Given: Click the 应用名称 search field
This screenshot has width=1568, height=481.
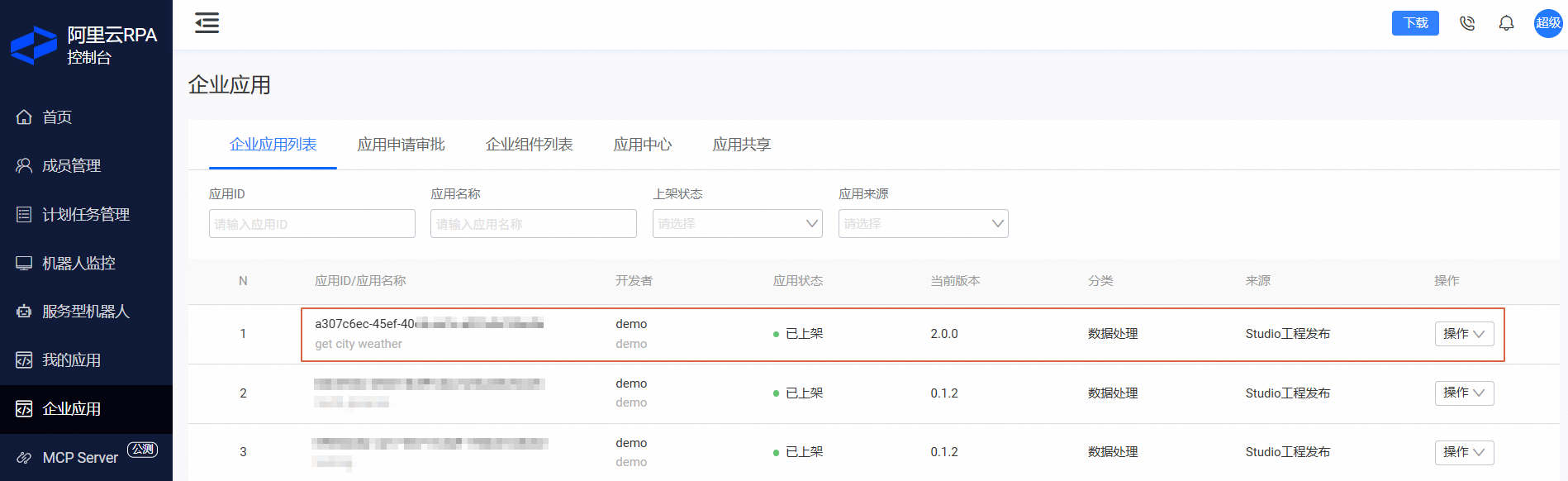Looking at the screenshot, I should [533, 224].
